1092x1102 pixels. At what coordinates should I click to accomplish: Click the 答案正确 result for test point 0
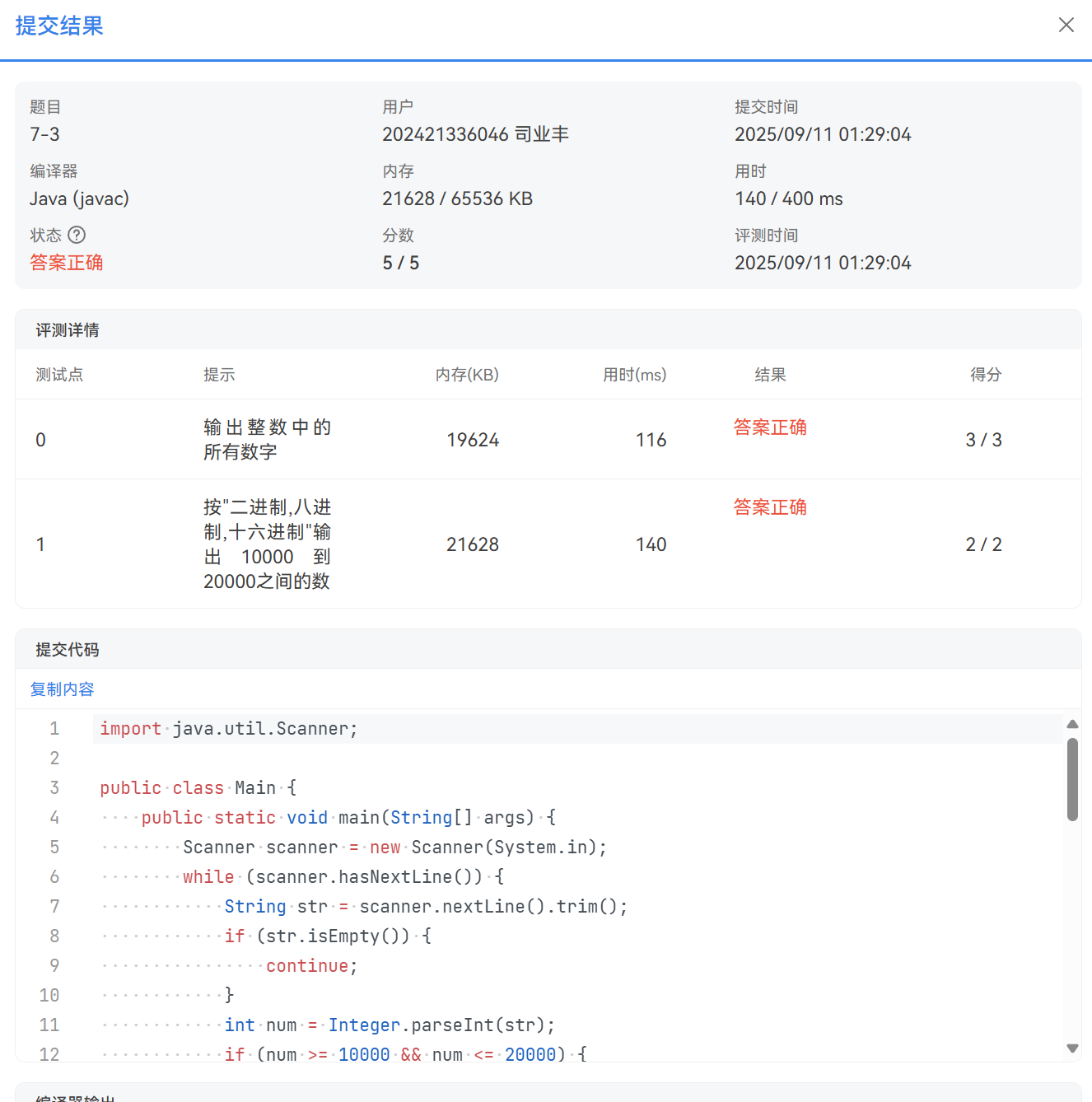point(769,427)
